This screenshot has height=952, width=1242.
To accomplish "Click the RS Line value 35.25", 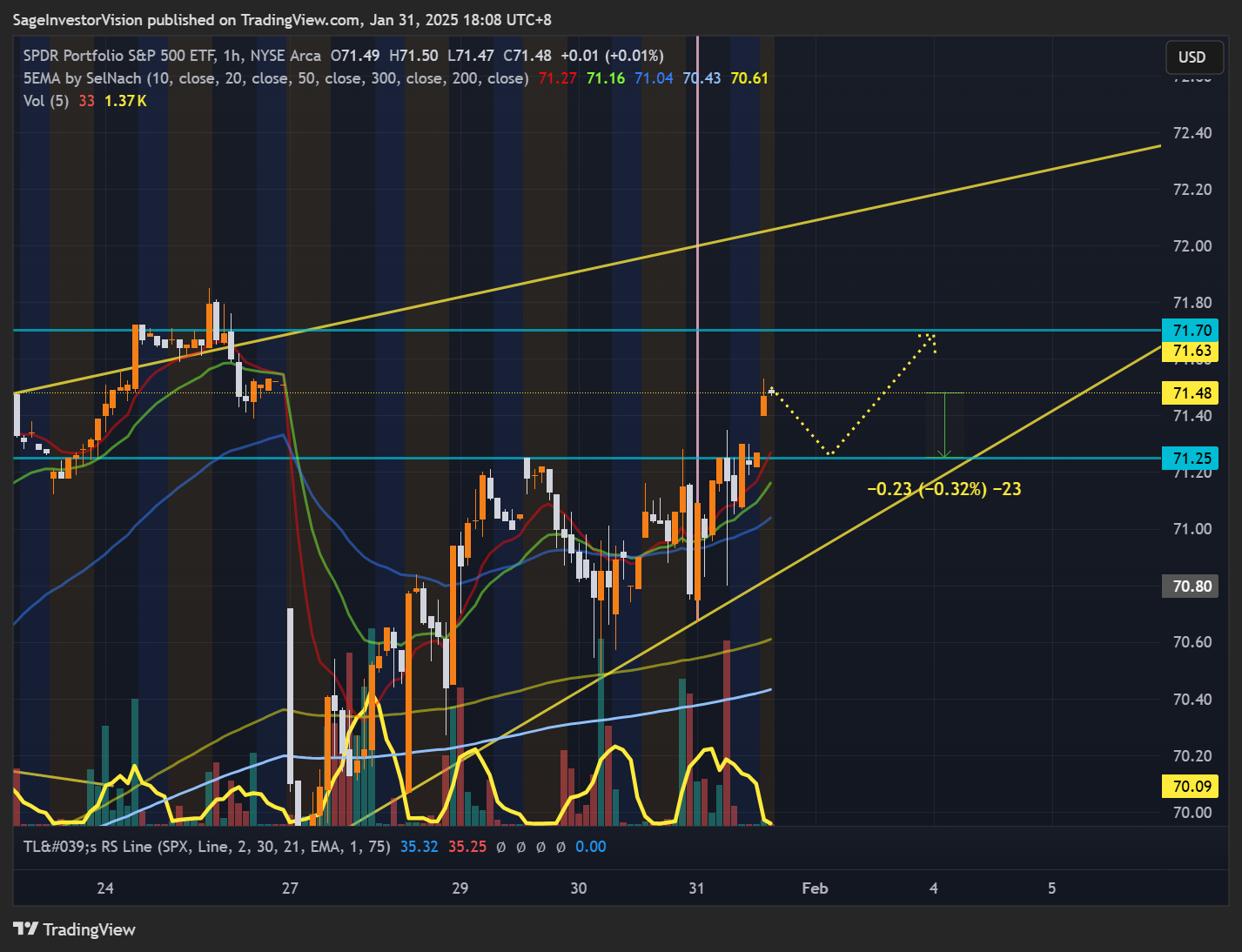I will point(467,847).
